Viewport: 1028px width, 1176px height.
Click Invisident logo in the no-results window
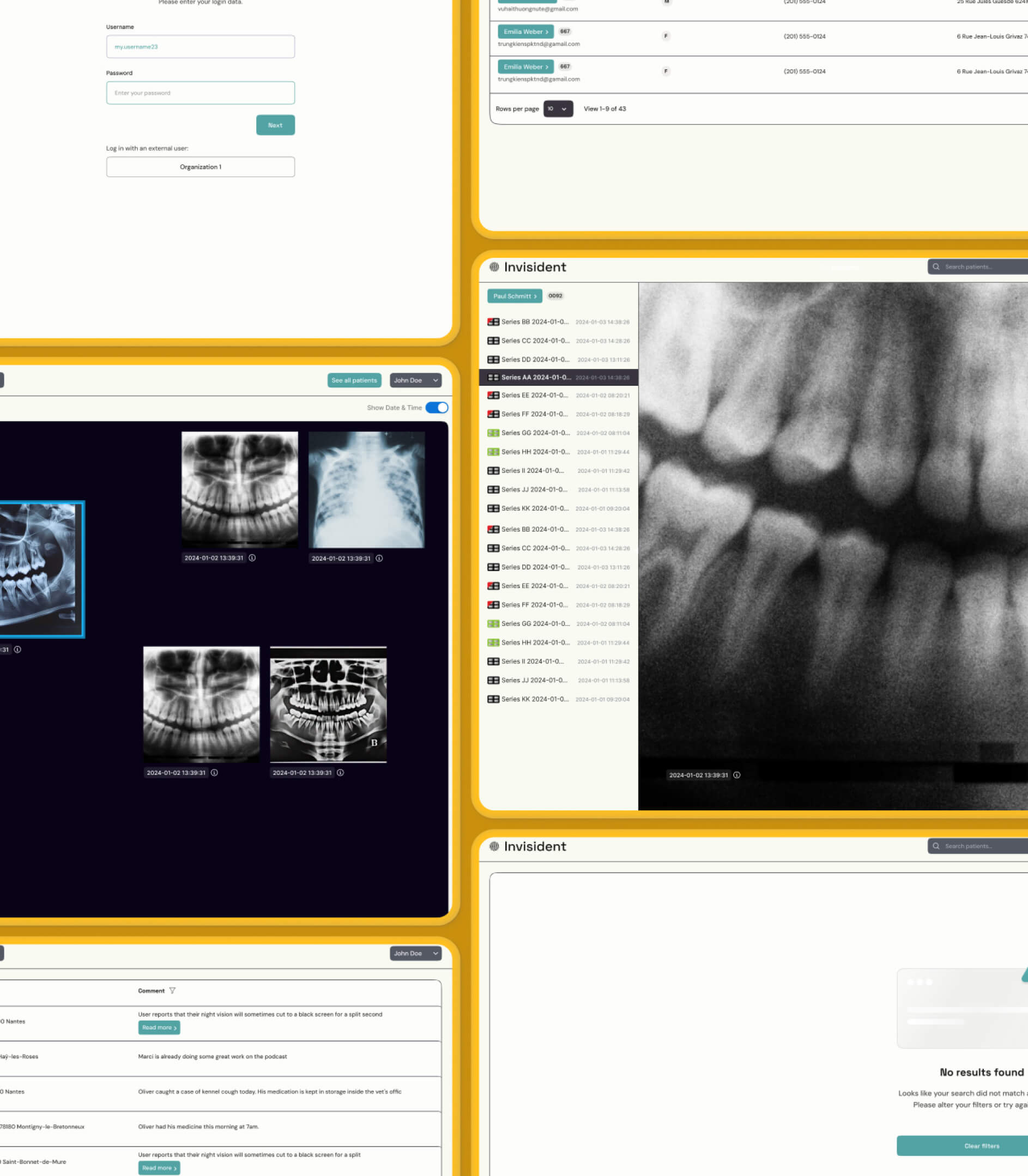[527, 846]
